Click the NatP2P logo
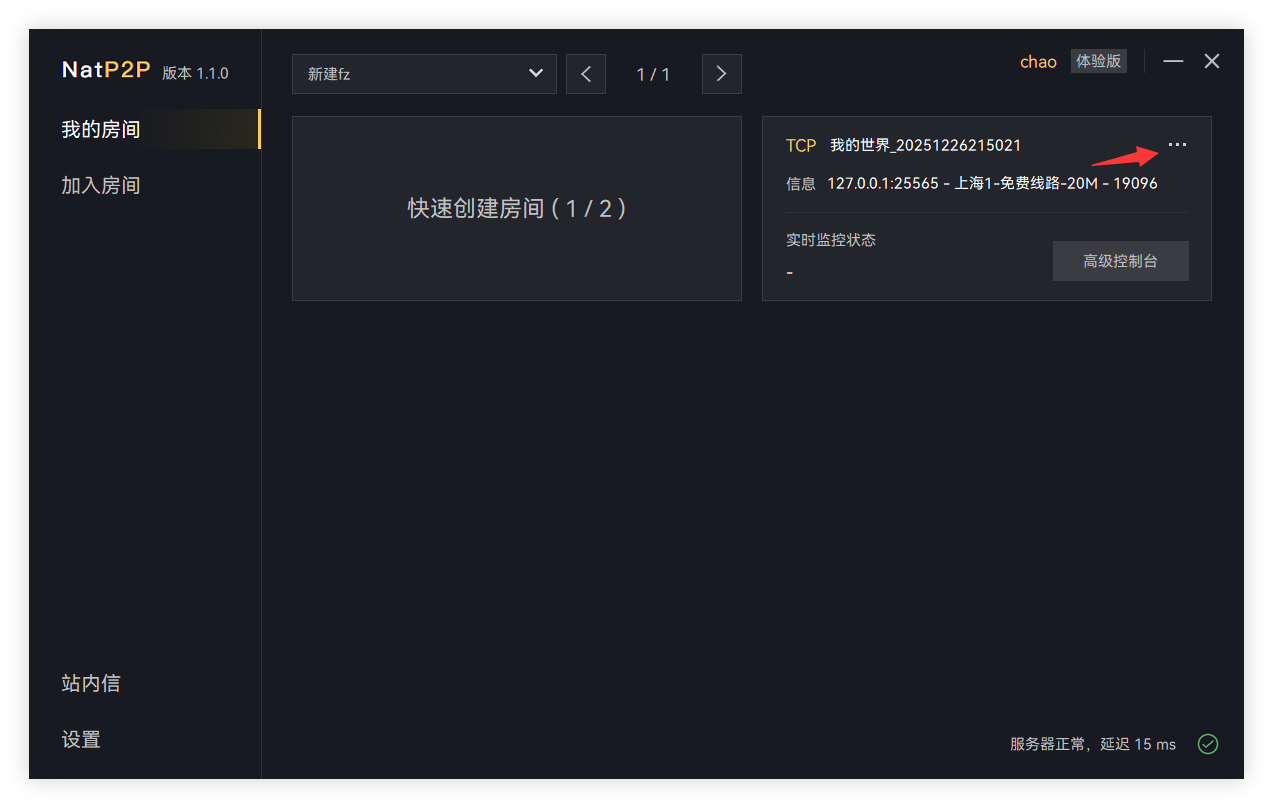This screenshot has height=810, width=1275. [x=106, y=70]
